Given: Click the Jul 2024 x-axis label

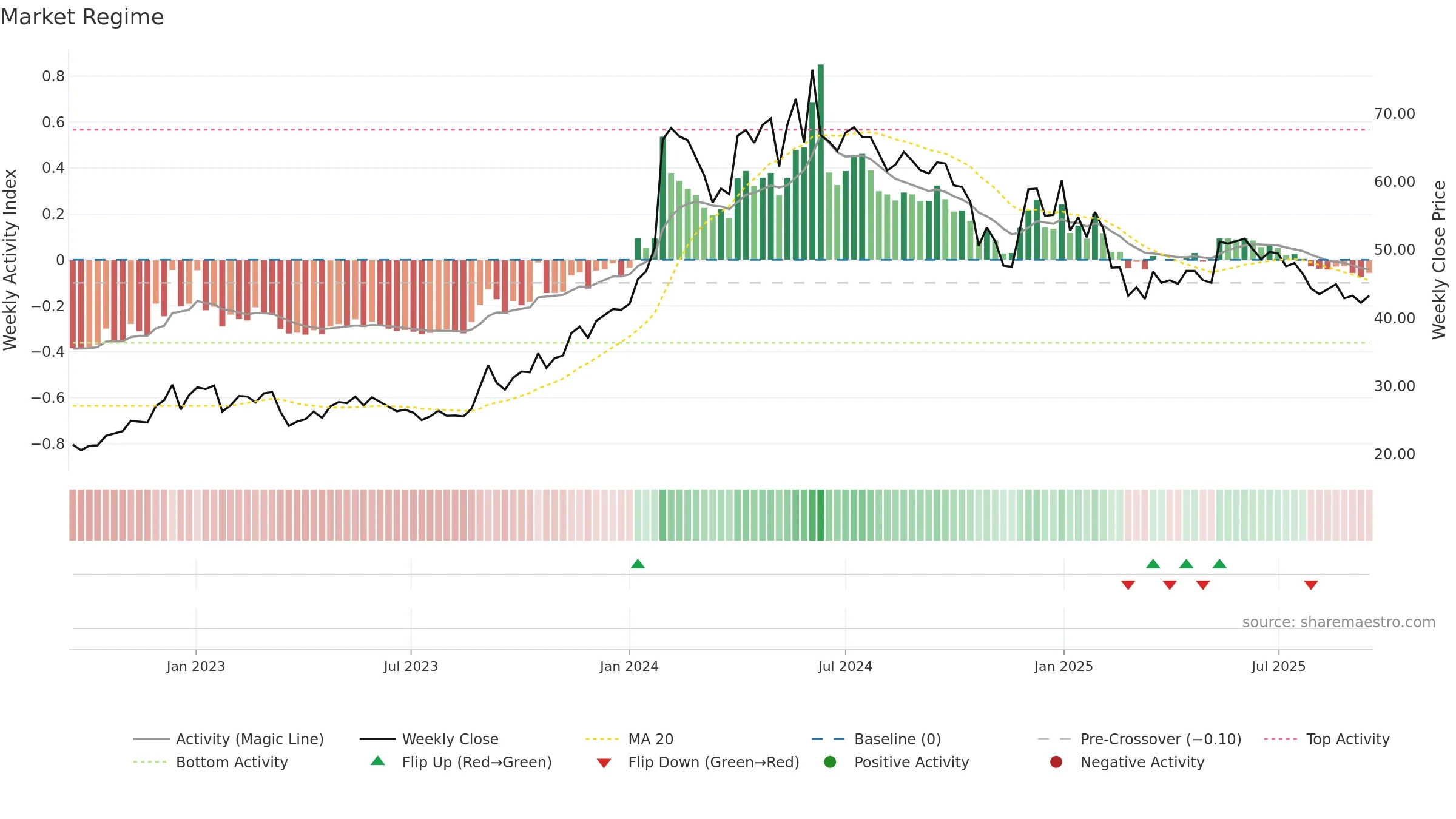Looking at the screenshot, I should point(845,666).
